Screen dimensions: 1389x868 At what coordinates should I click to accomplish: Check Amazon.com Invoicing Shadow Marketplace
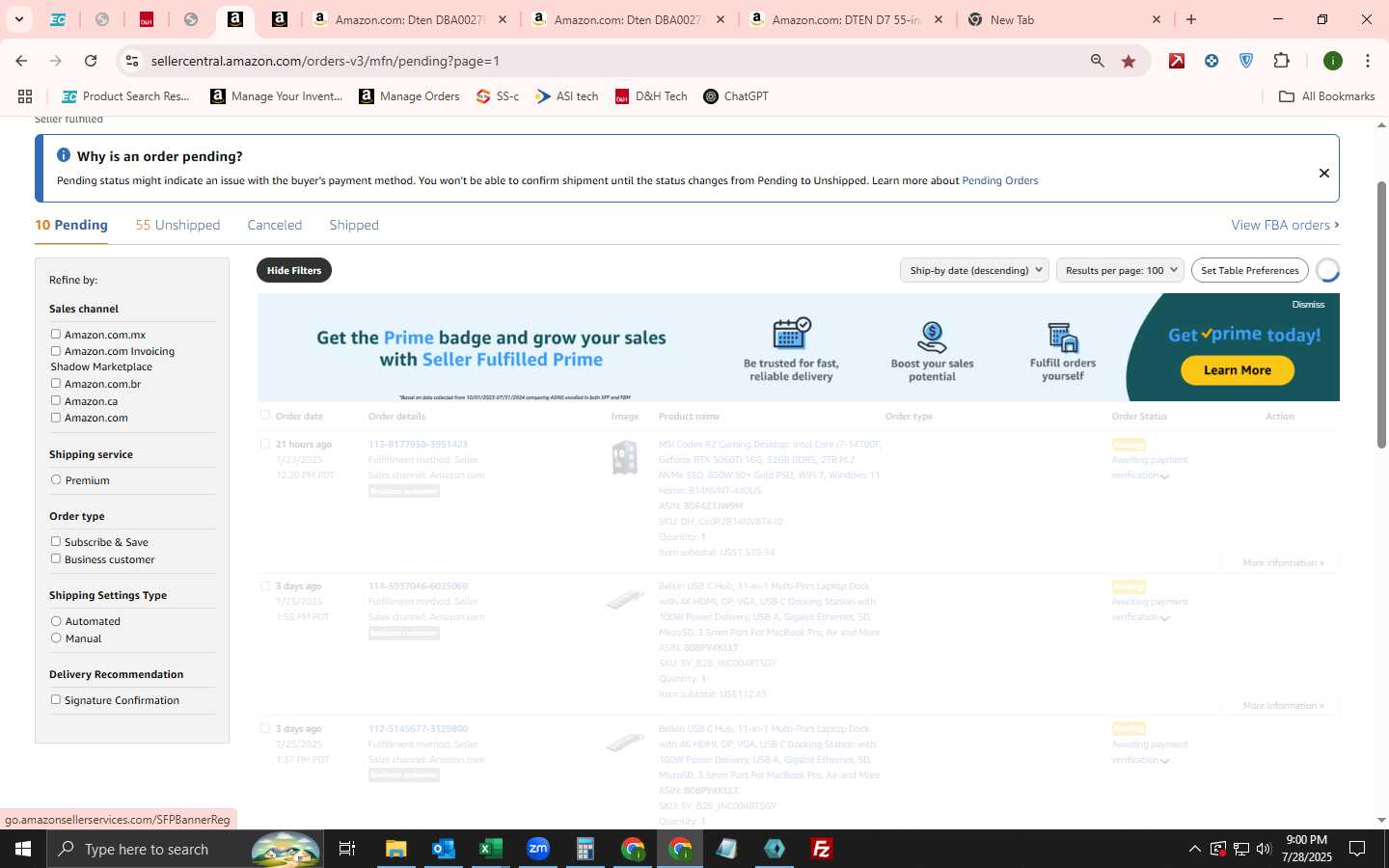(56, 351)
